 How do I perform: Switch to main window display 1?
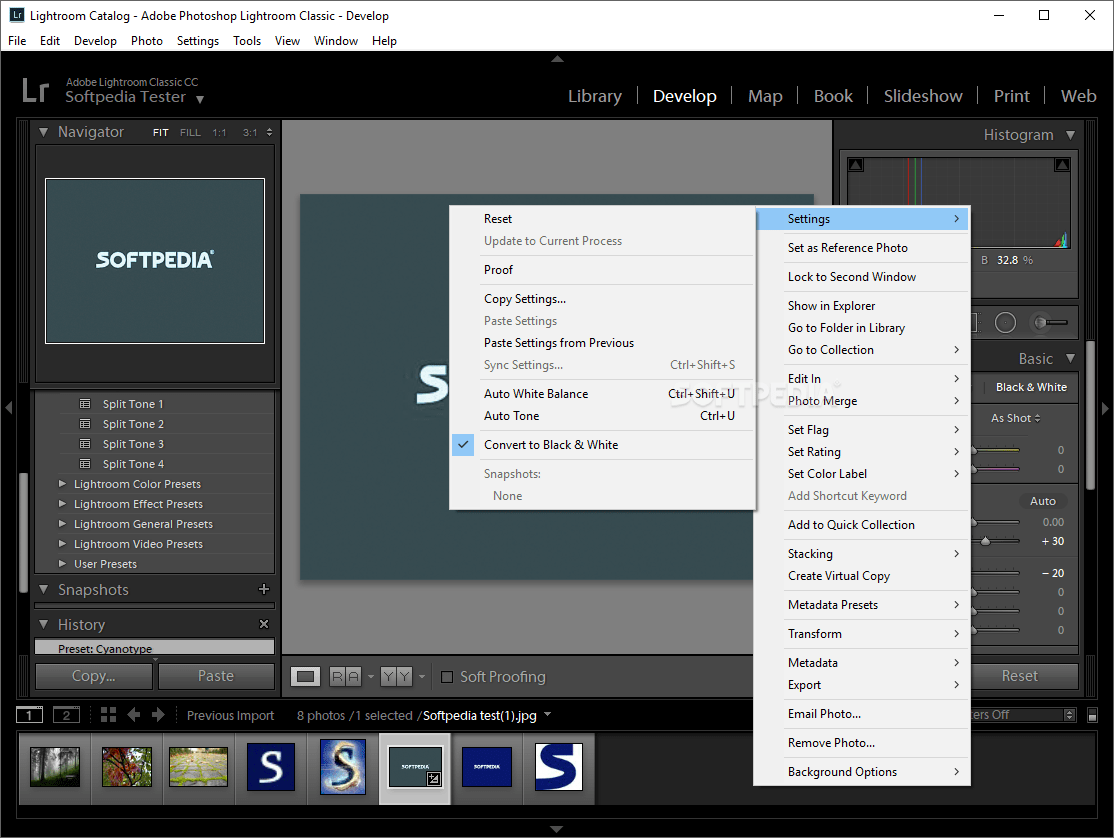pos(29,714)
